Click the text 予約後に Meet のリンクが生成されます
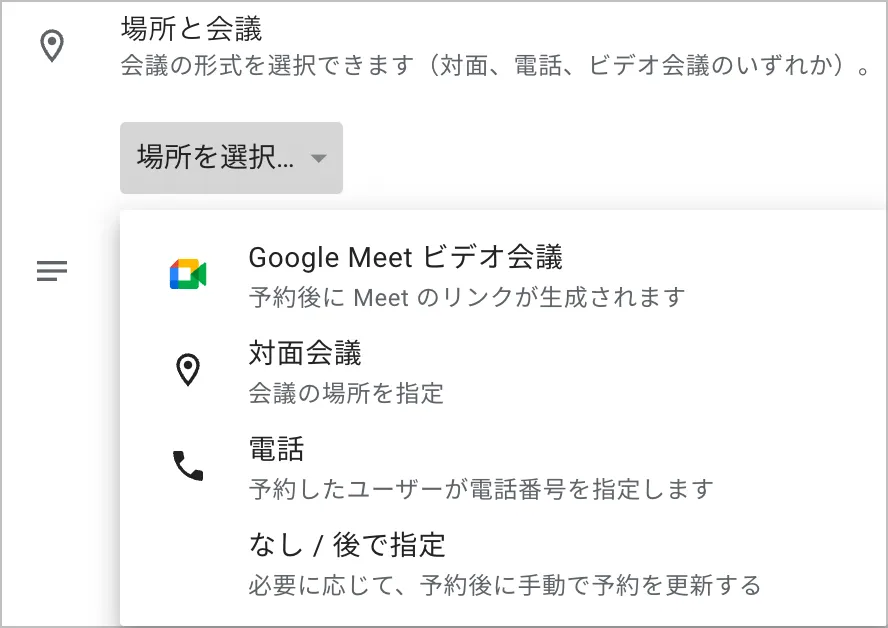 click(467, 297)
